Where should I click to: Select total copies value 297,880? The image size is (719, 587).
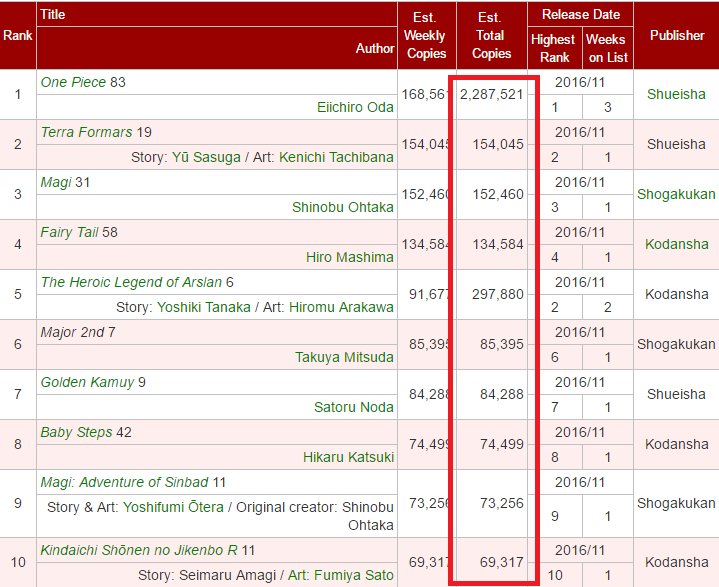click(498, 294)
